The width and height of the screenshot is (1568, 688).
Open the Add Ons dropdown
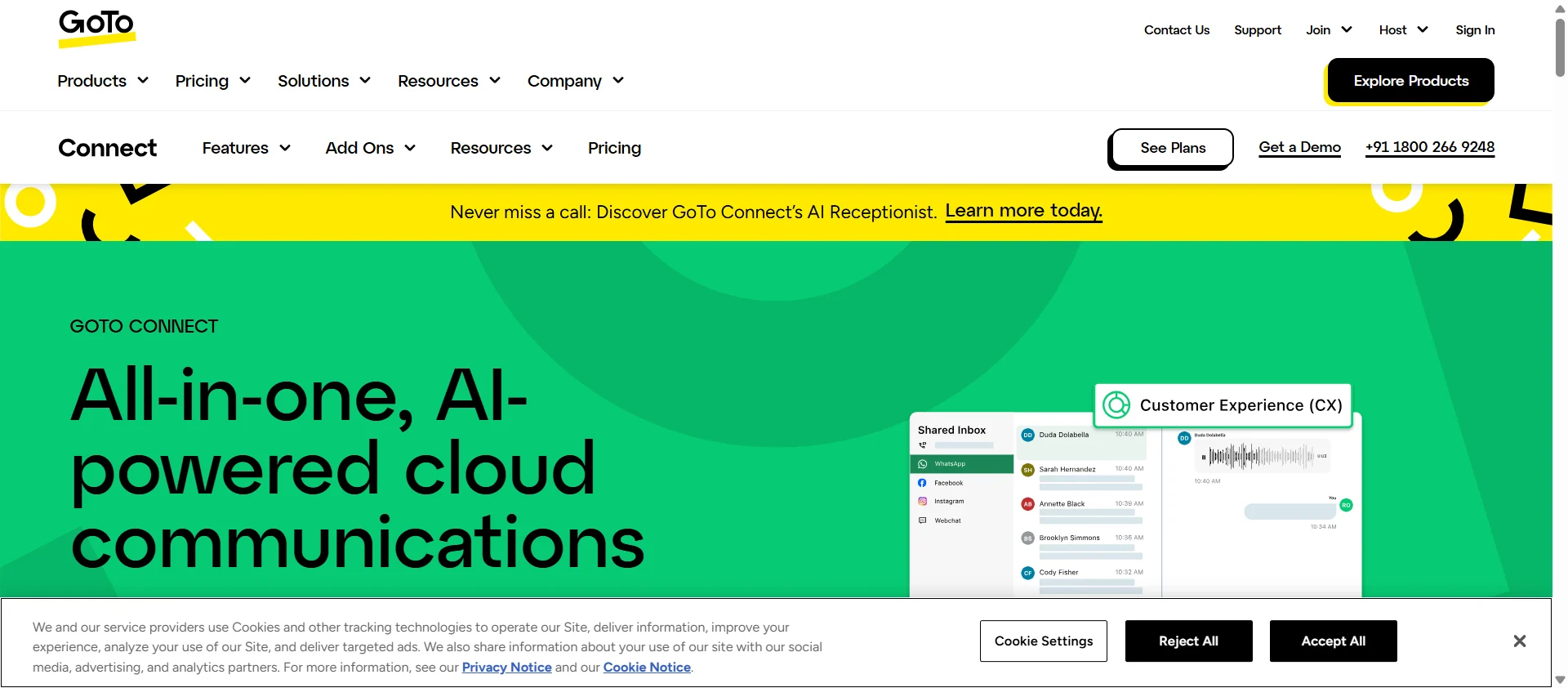click(x=371, y=148)
